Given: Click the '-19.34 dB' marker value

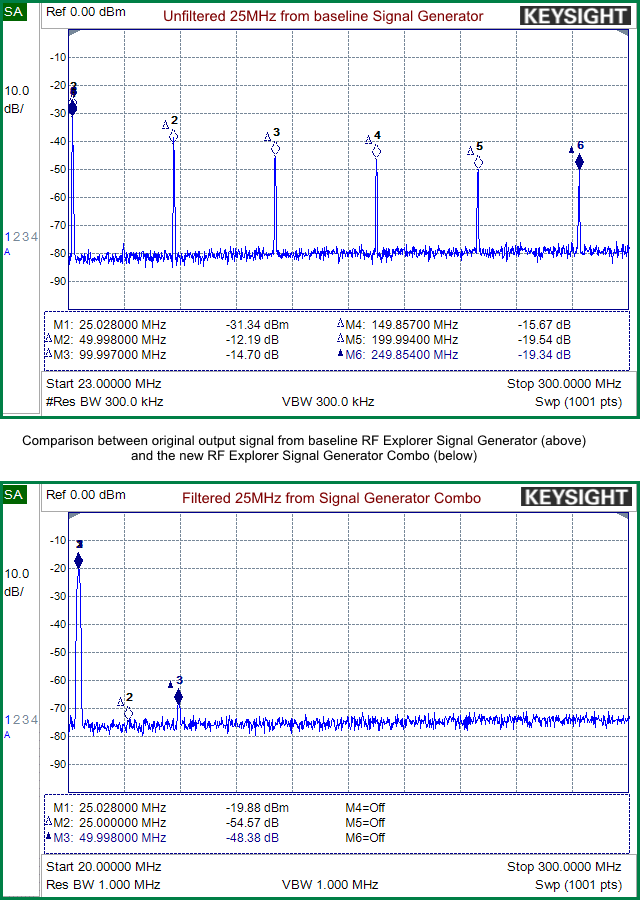Looking at the screenshot, I should [544, 355].
